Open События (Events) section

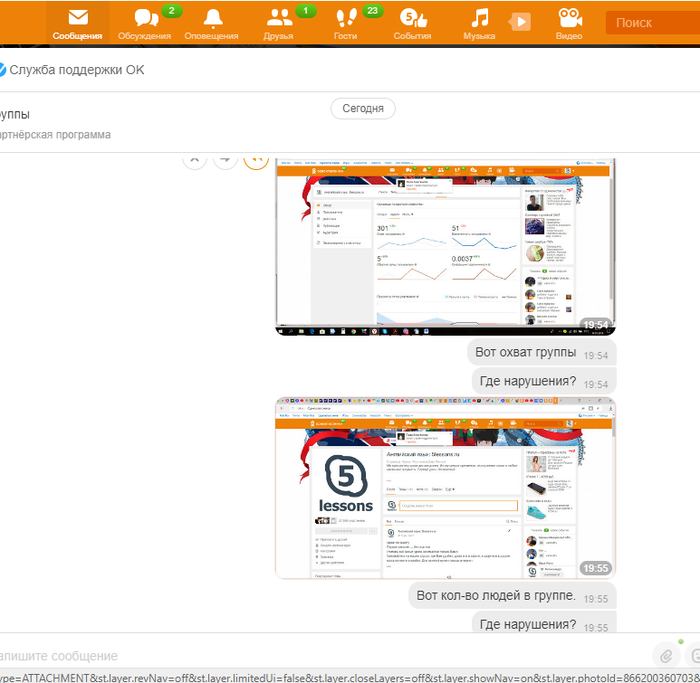point(412,23)
